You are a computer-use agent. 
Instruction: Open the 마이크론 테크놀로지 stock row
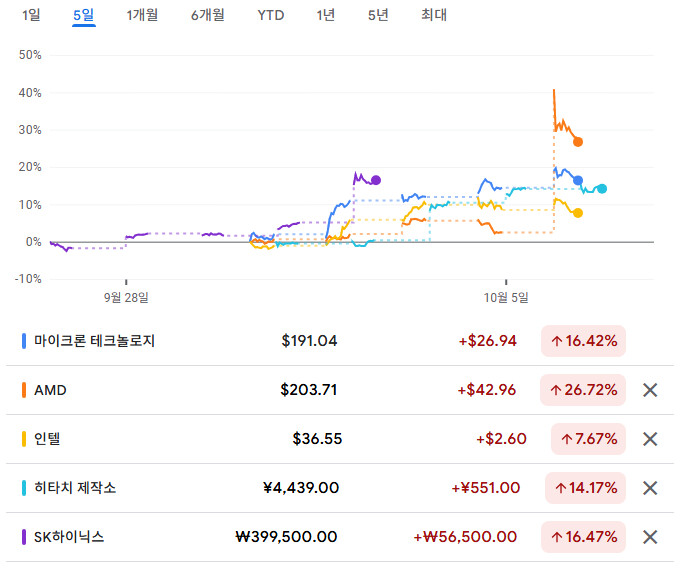[95, 341]
